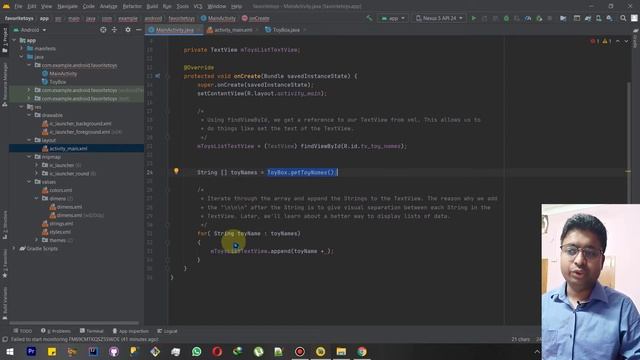640x360 pixels.
Task: Open the Navigate menu
Action: pos(67,7)
